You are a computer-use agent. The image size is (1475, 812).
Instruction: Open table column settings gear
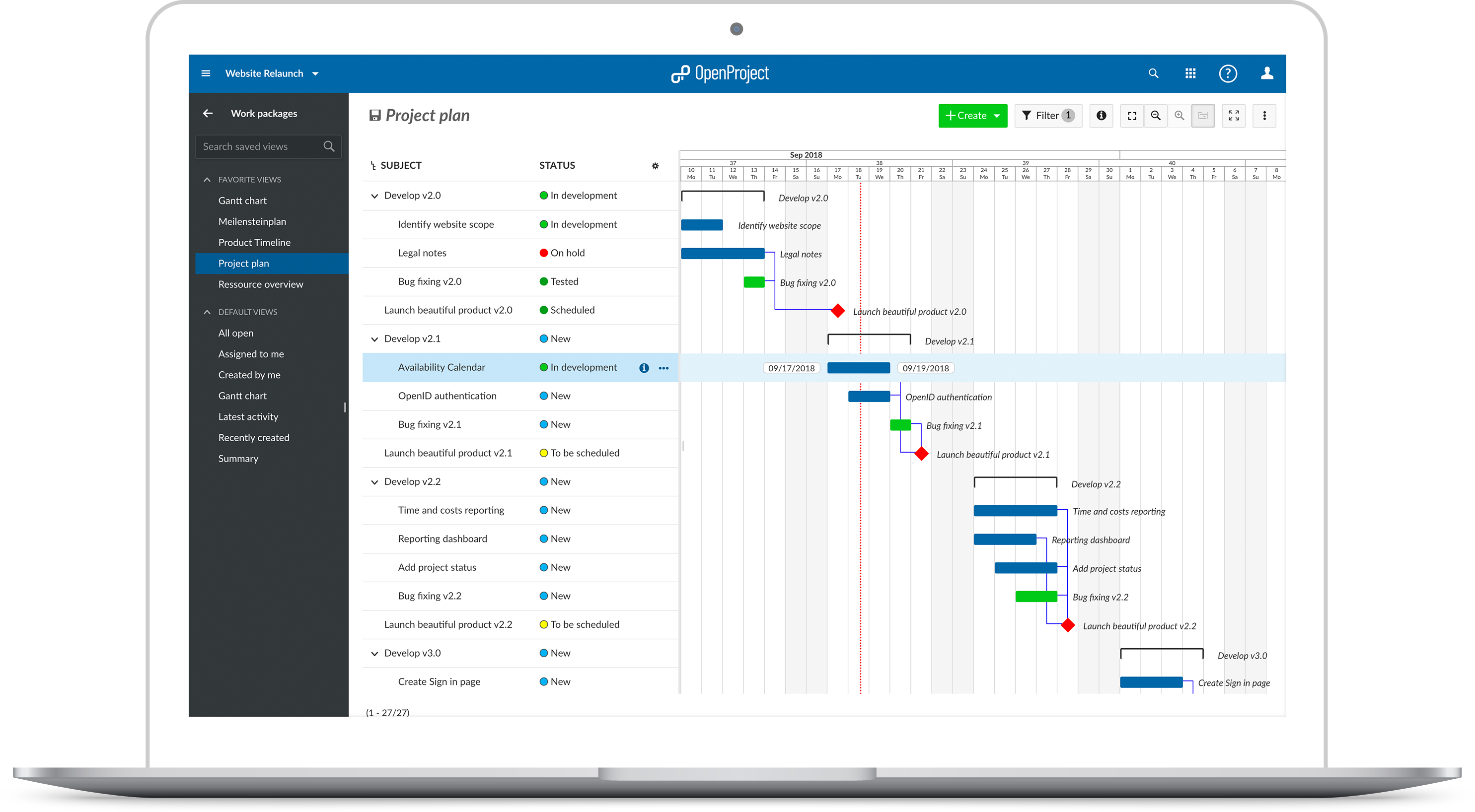[x=655, y=166]
